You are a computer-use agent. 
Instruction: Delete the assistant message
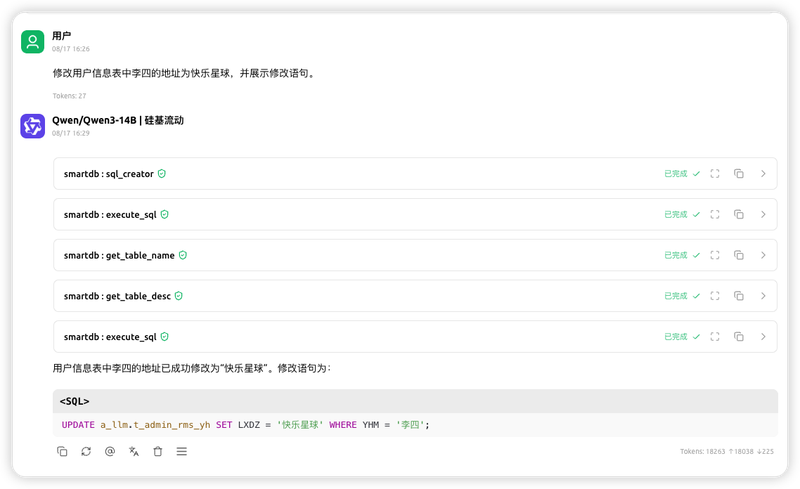tap(158, 451)
